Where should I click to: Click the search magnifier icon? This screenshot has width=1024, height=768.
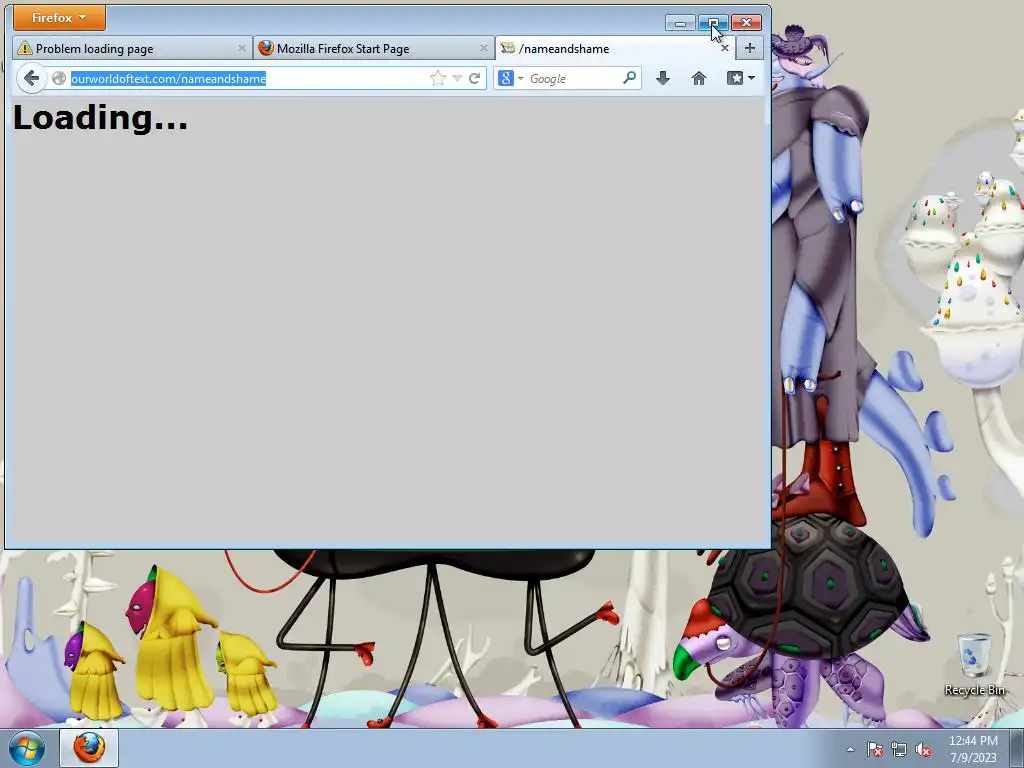pos(630,78)
